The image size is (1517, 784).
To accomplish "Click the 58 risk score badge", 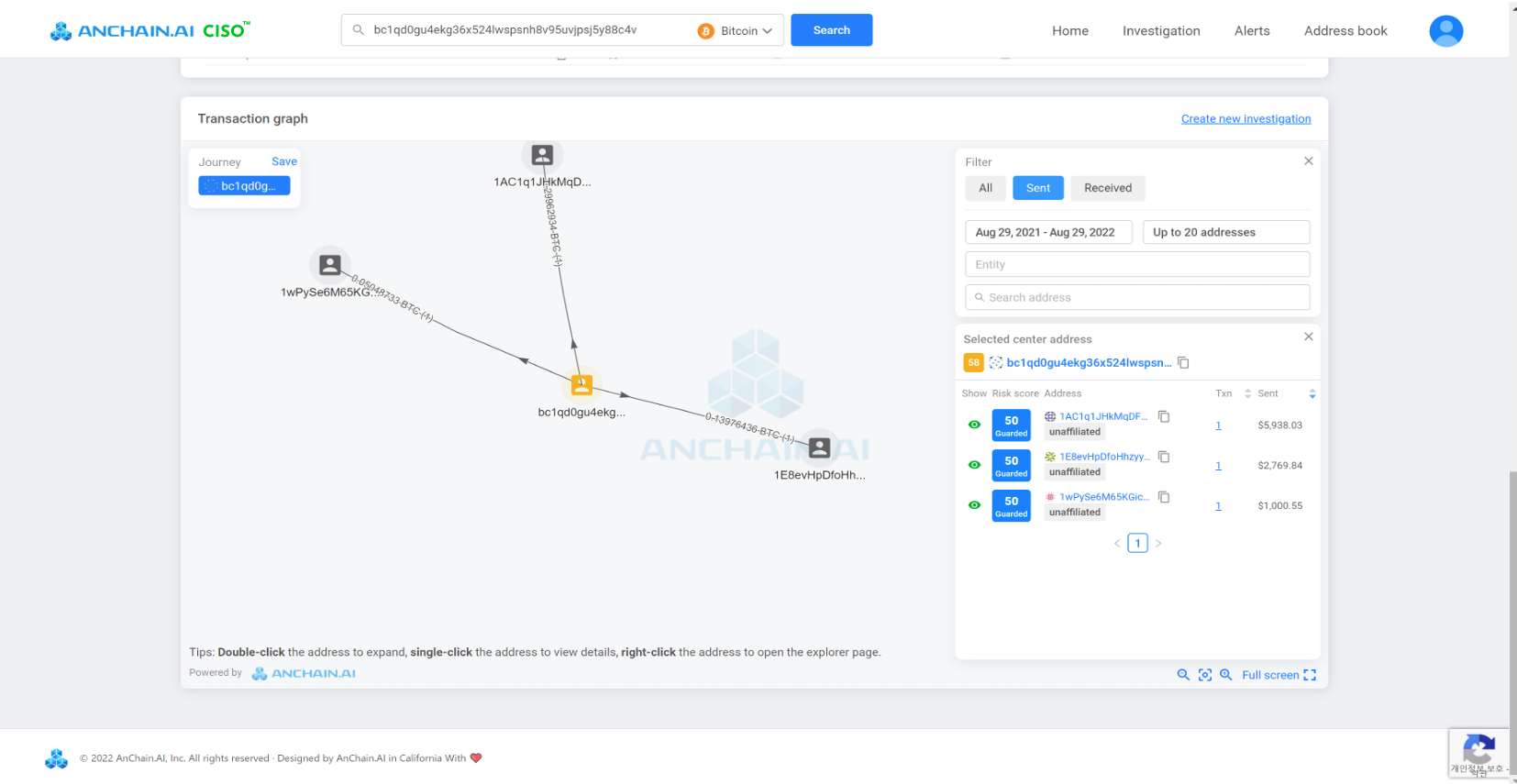I will pos(973,363).
